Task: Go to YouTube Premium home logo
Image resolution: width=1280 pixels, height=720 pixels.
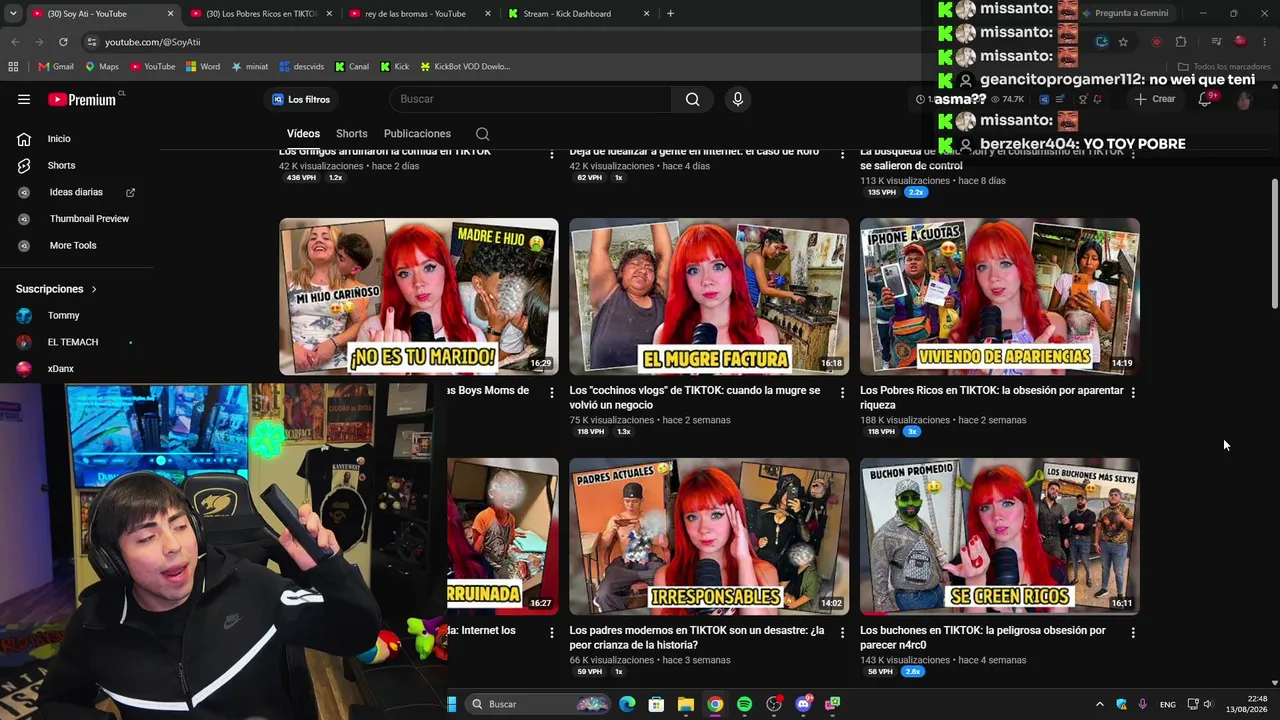Action: [x=82, y=99]
